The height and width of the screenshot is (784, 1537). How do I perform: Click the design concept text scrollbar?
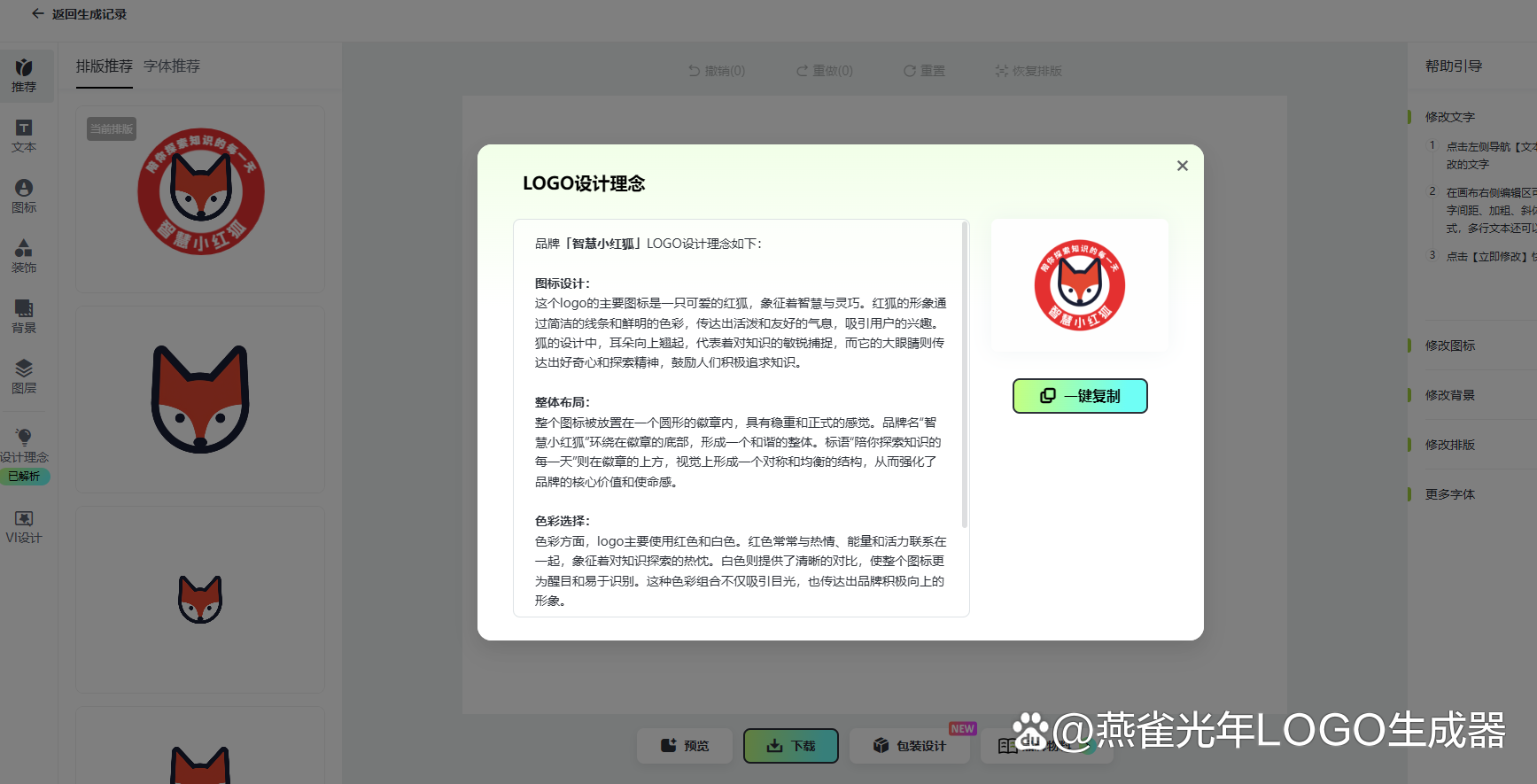965,375
